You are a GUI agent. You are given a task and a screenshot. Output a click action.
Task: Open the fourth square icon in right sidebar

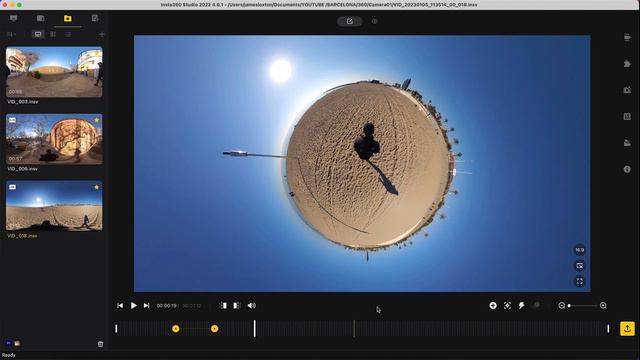click(x=627, y=117)
